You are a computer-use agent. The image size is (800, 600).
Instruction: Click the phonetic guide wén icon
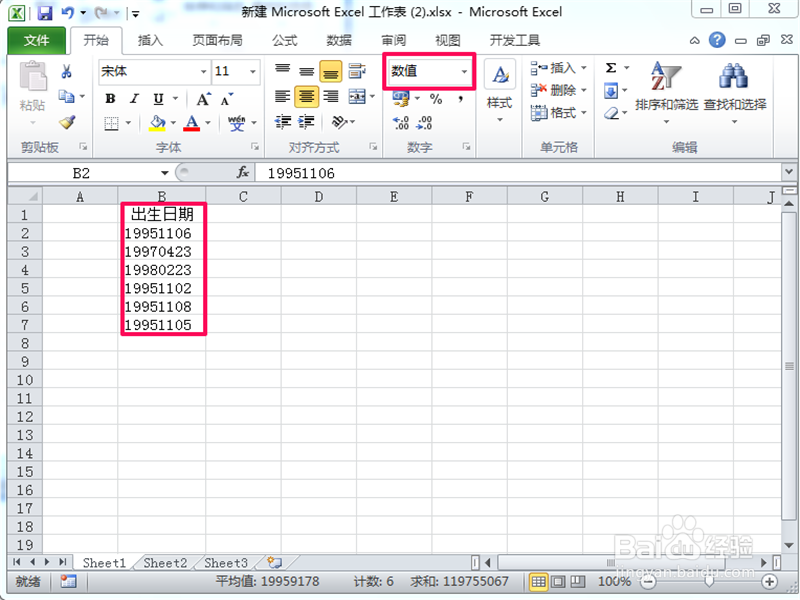click(236, 123)
